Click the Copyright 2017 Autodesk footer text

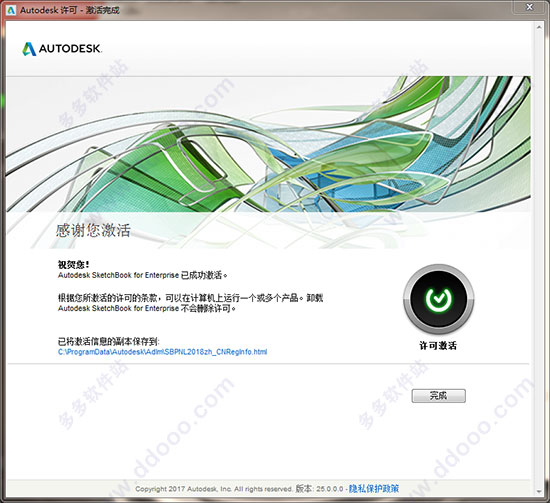point(214,489)
